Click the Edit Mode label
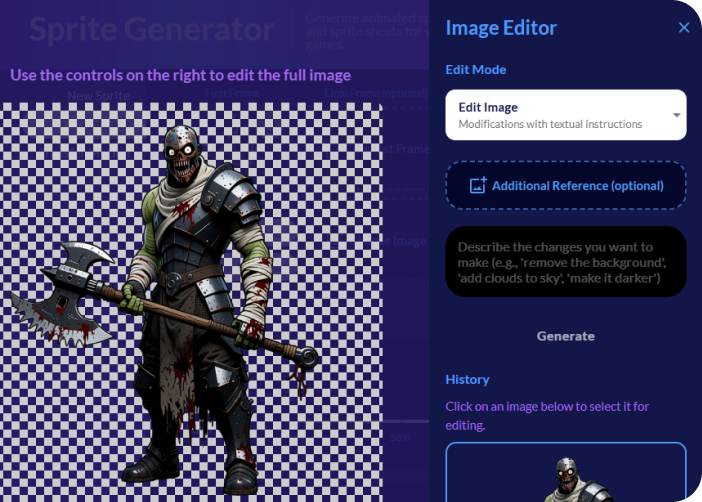This screenshot has width=702, height=502. coord(476,70)
